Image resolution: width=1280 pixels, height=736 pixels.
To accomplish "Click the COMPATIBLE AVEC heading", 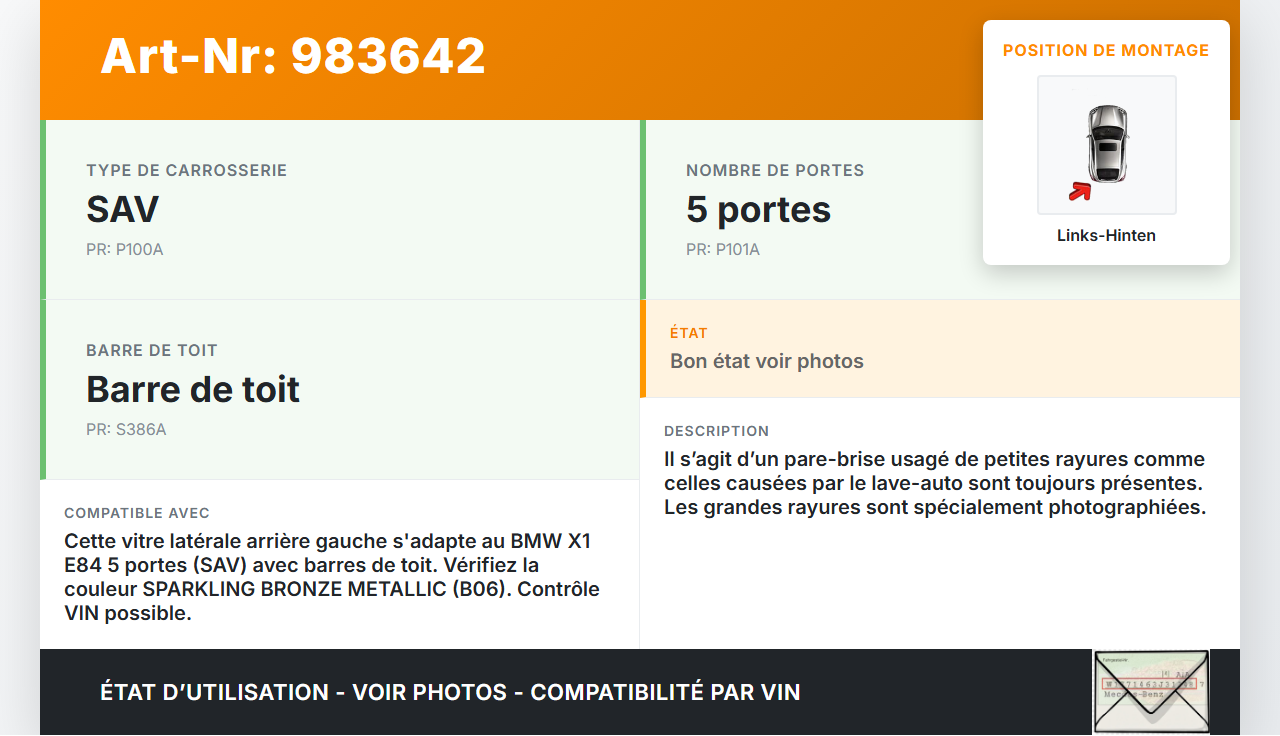I will point(137,513).
